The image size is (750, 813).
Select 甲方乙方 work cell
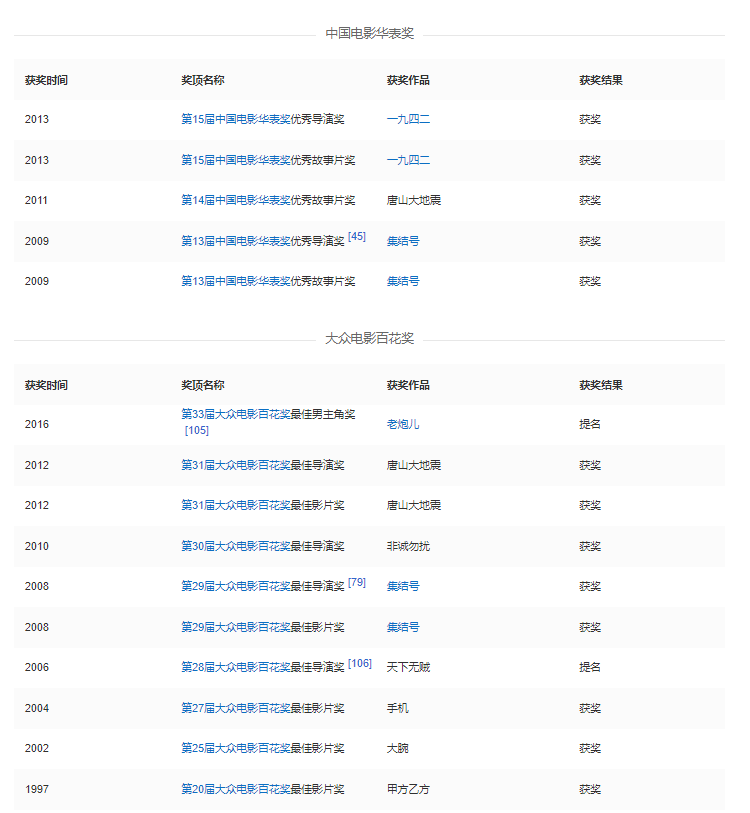[x=408, y=789]
